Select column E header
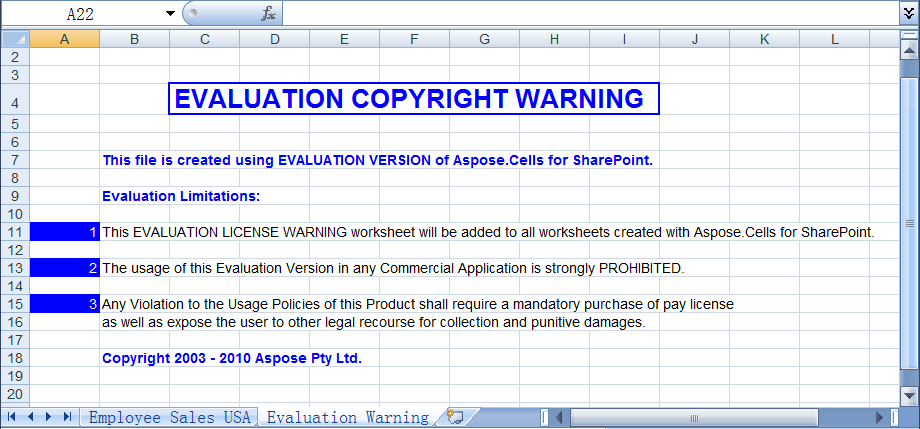 click(344, 39)
